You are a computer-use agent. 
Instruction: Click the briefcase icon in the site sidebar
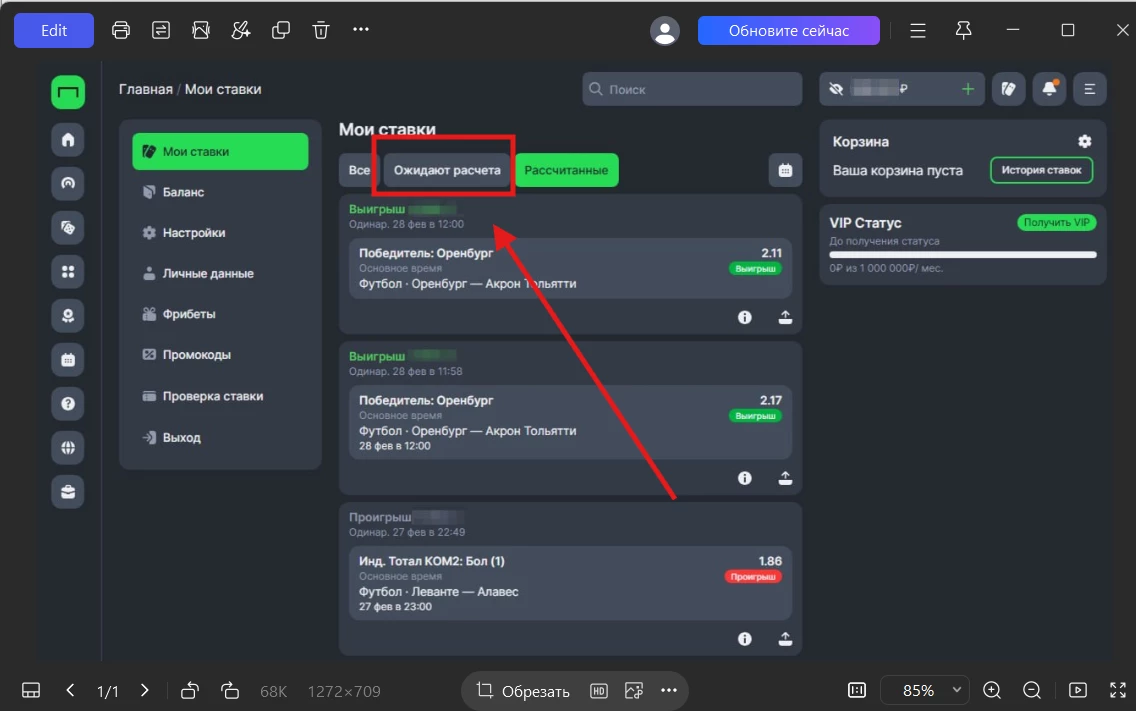click(68, 492)
